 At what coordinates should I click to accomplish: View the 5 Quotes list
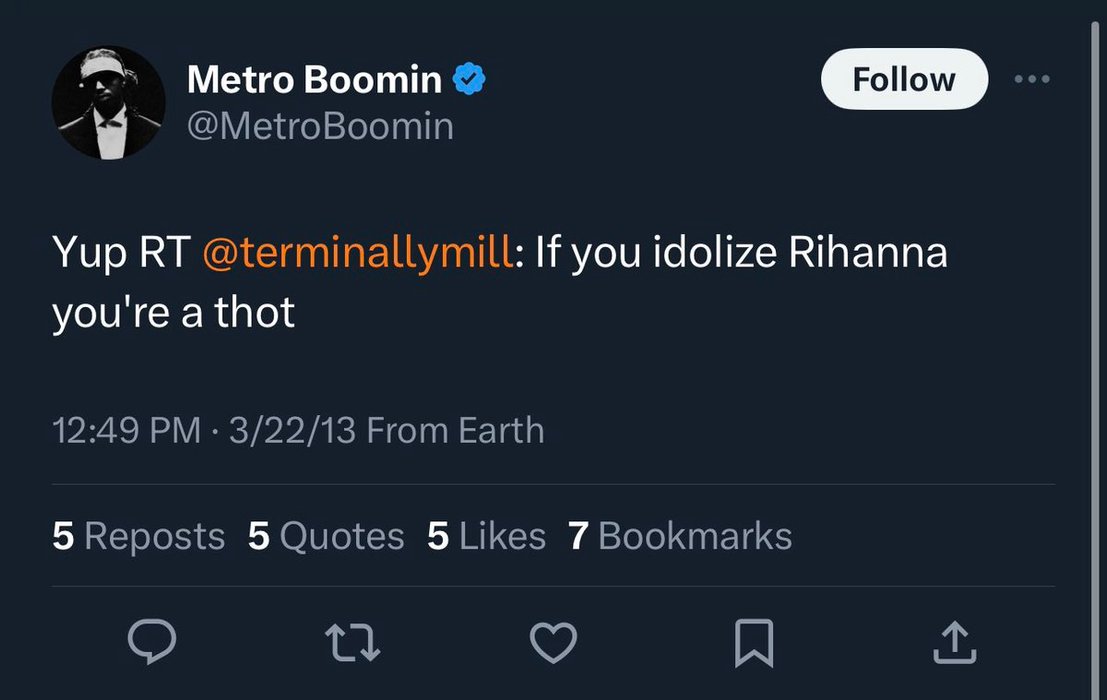click(x=326, y=536)
